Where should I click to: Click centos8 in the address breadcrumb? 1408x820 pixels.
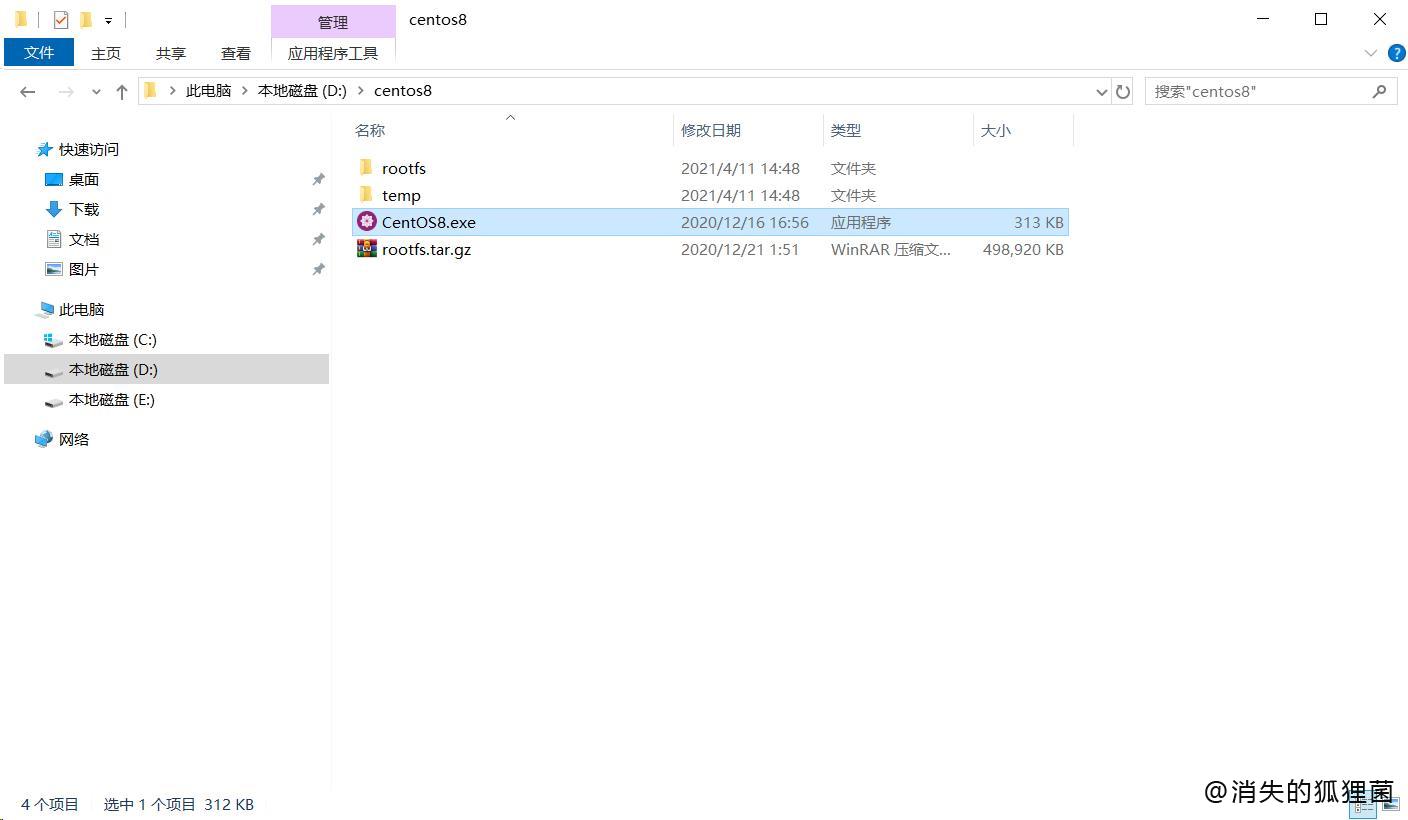(x=403, y=91)
